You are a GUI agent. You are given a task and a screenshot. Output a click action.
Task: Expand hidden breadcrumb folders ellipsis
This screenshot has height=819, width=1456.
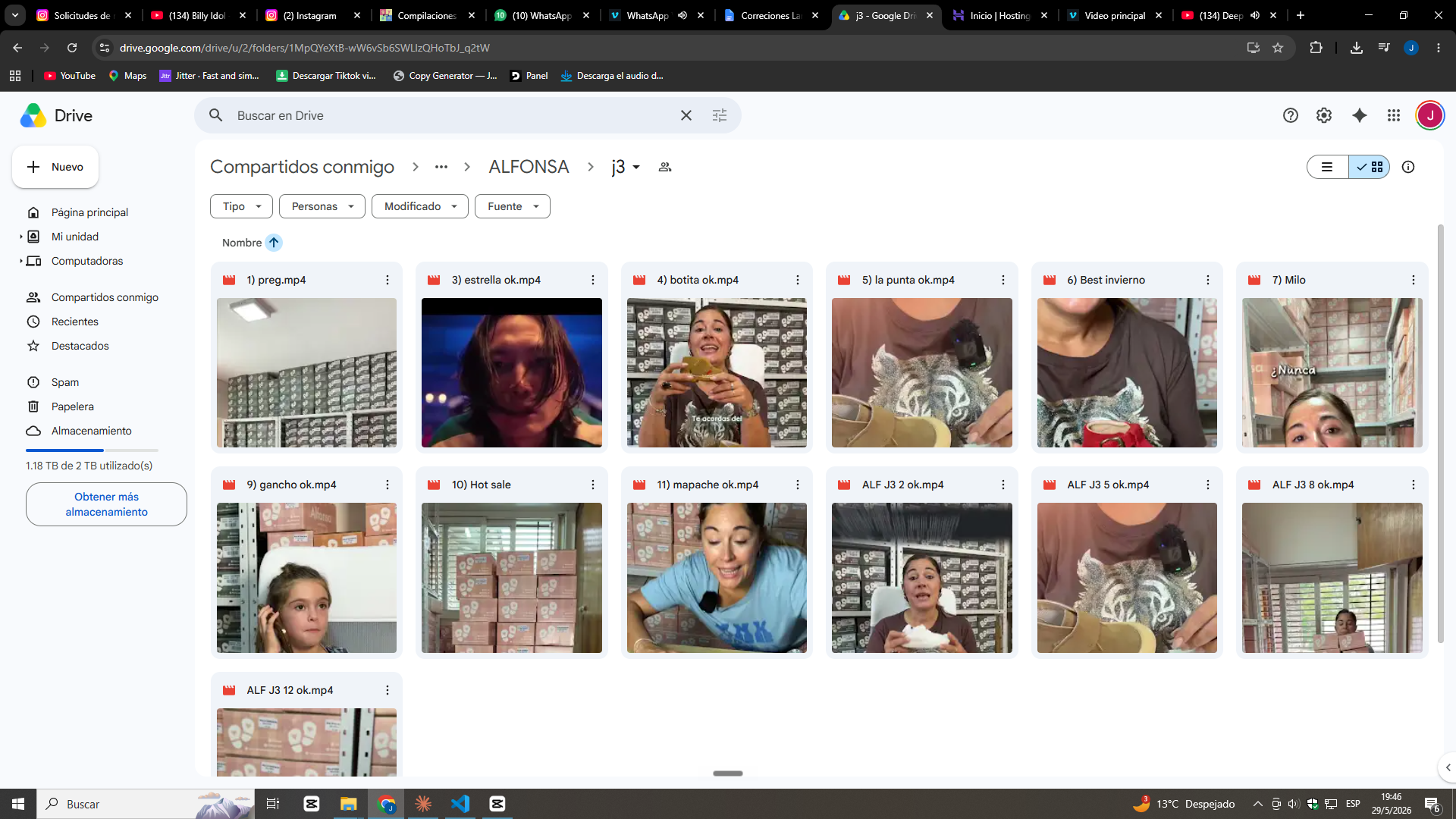tap(441, 167)
